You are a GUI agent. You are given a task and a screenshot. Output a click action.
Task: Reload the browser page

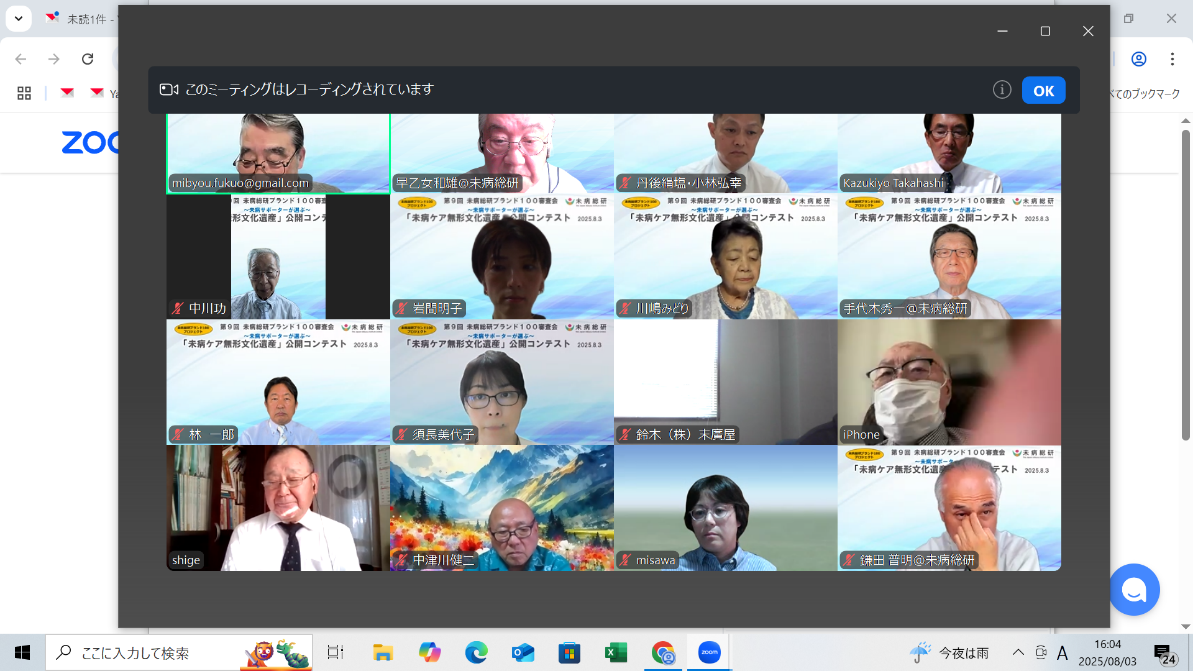87,59
